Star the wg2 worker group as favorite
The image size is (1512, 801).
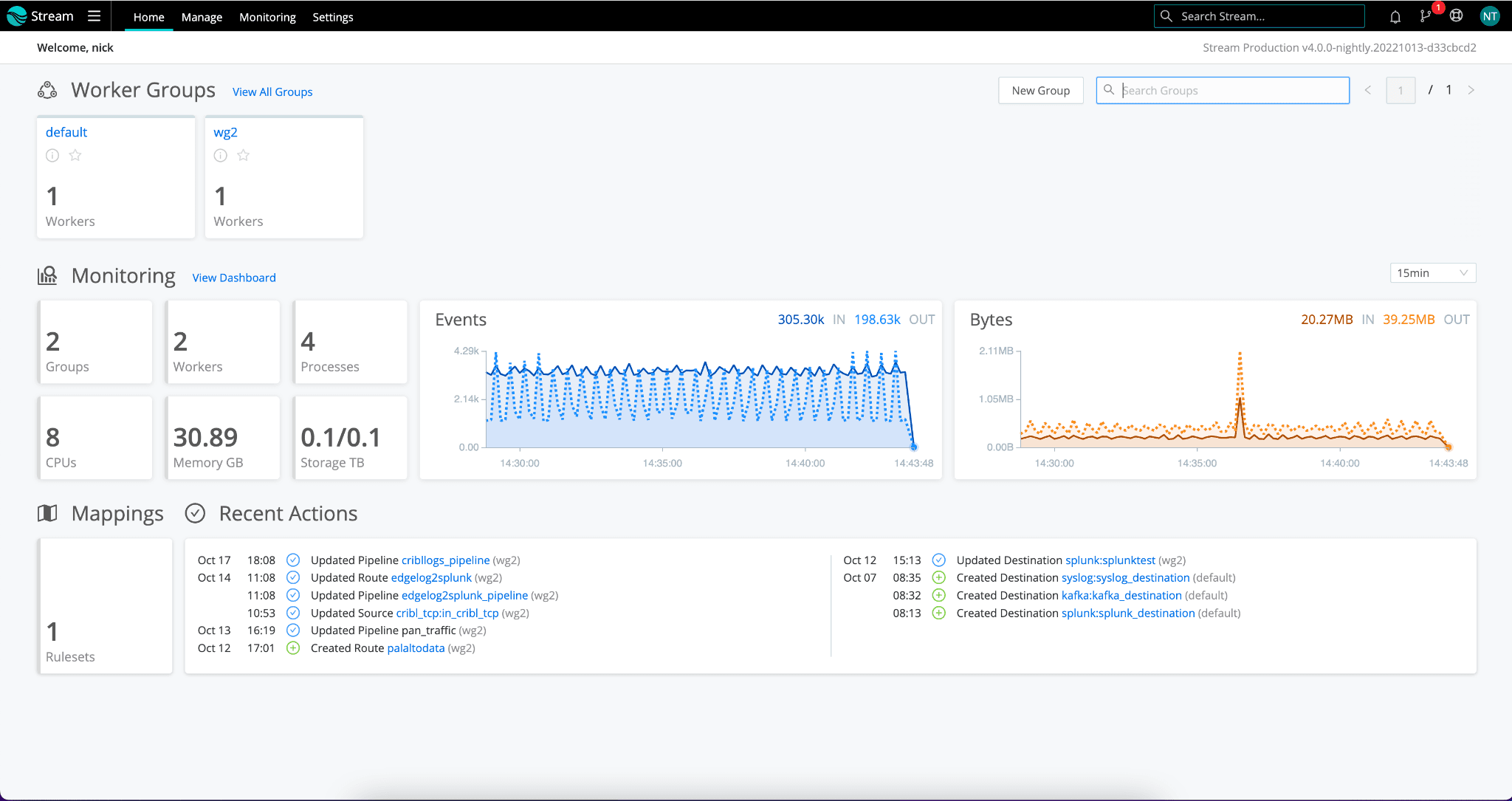[x=244, y=155]
